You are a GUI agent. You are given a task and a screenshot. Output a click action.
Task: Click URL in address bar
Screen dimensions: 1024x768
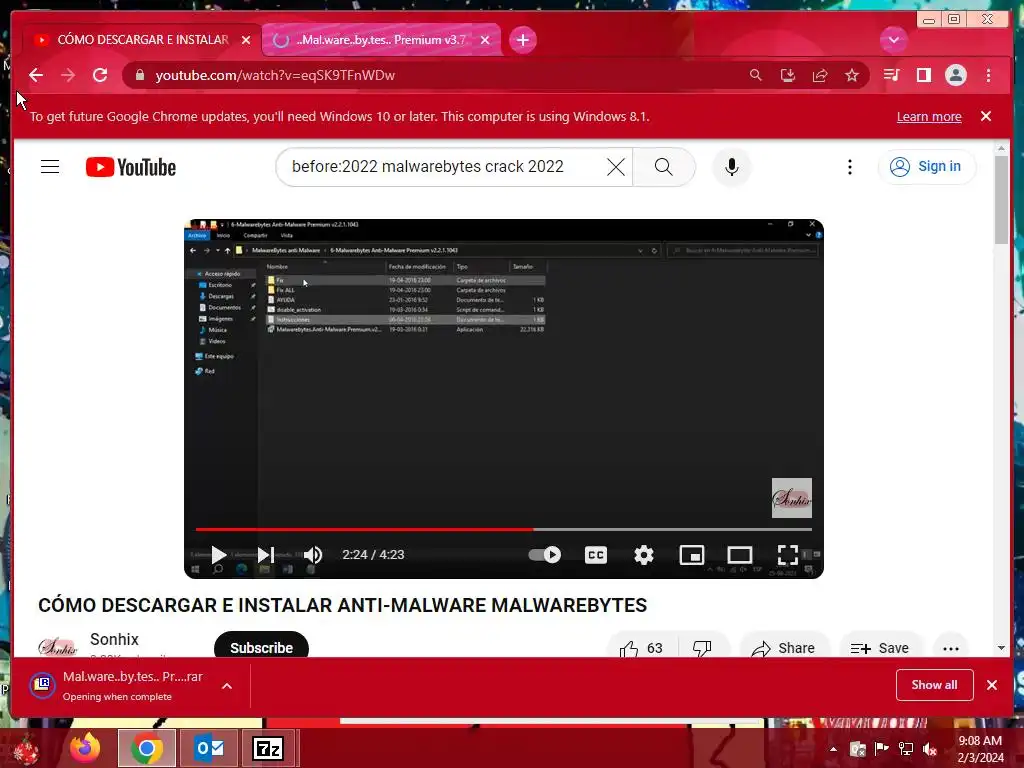coord(275,75)
